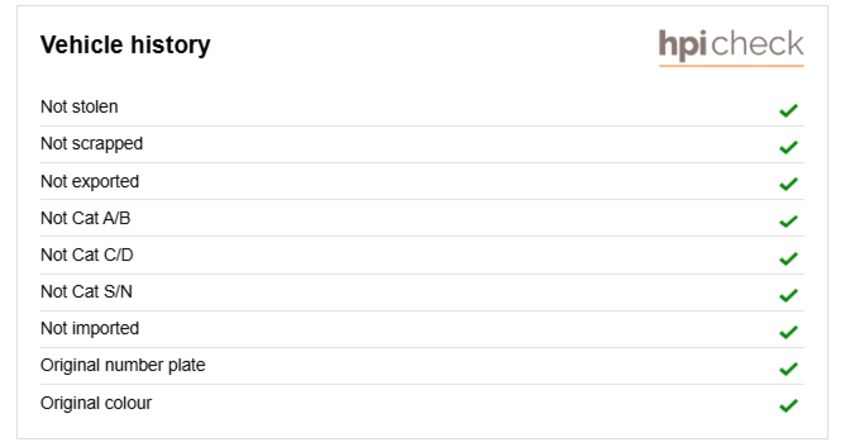850x447 pixels.
Task: Click the Vehicle history heading
Action: click(x=125, y=45)
